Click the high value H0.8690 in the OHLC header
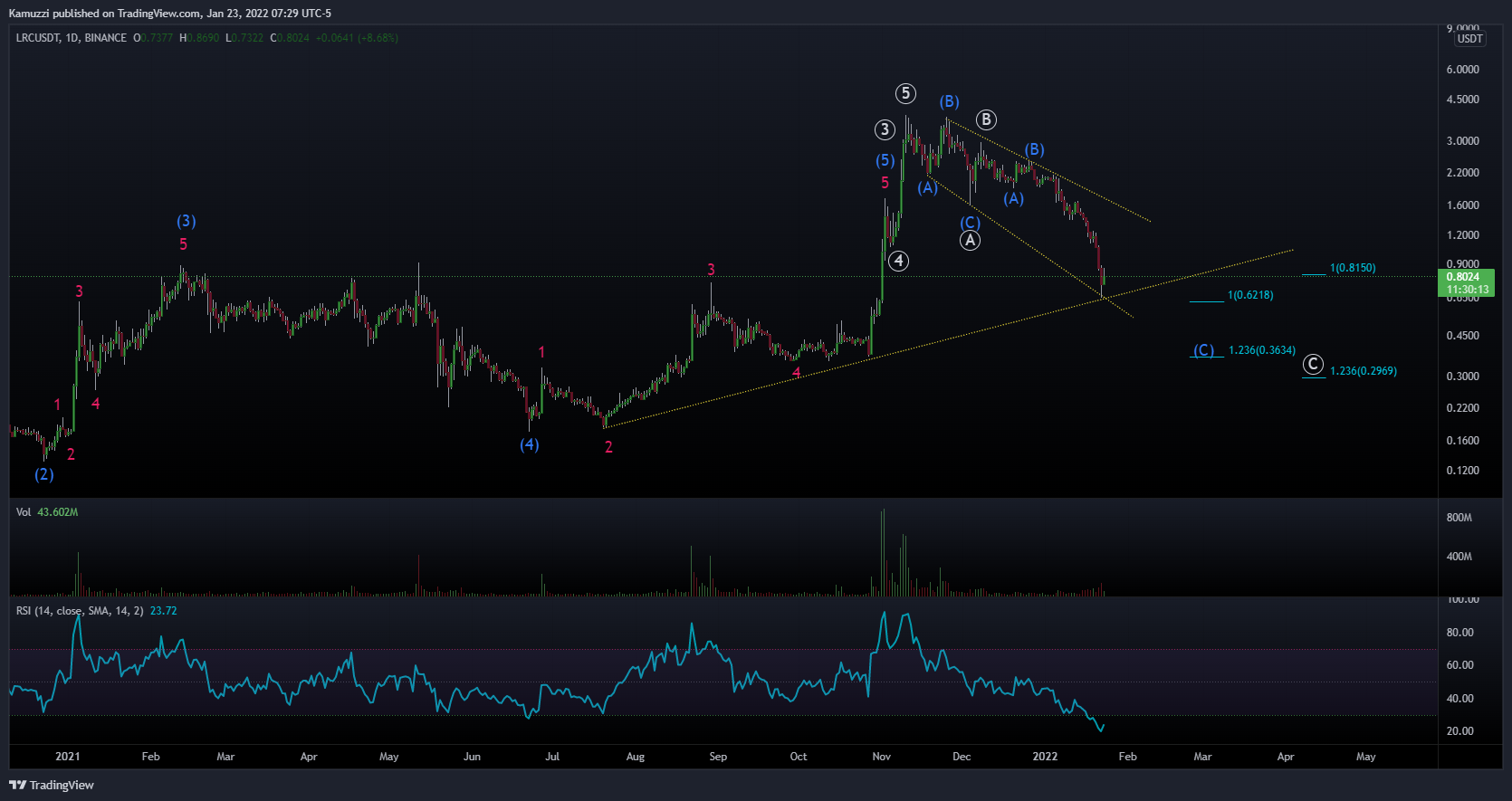Screen dimensions: 1512x801 (199, 38)
